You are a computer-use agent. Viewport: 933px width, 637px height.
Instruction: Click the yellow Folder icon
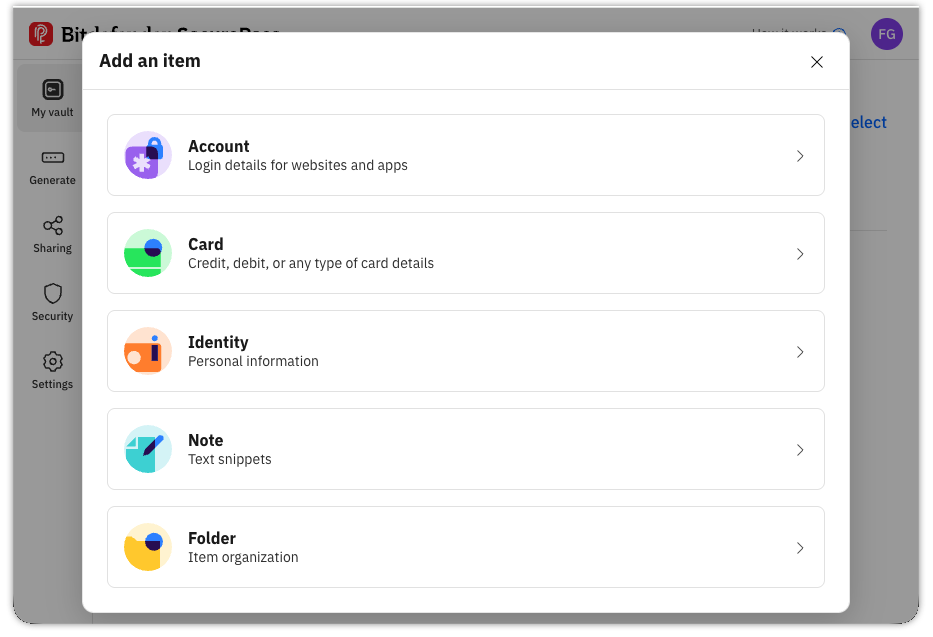tap(148, 547)
